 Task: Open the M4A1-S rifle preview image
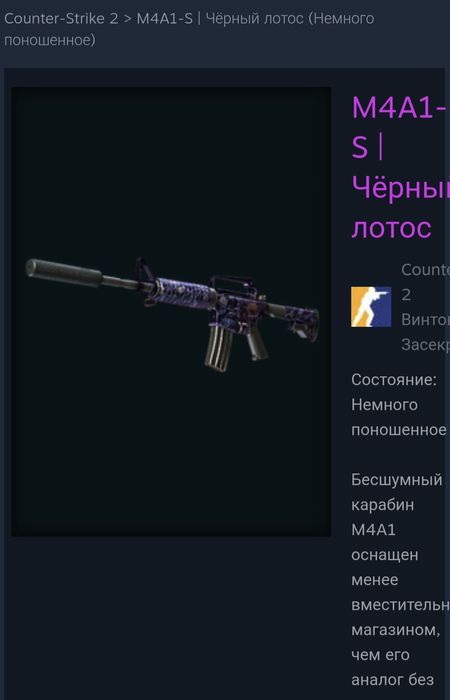(171, 311)
